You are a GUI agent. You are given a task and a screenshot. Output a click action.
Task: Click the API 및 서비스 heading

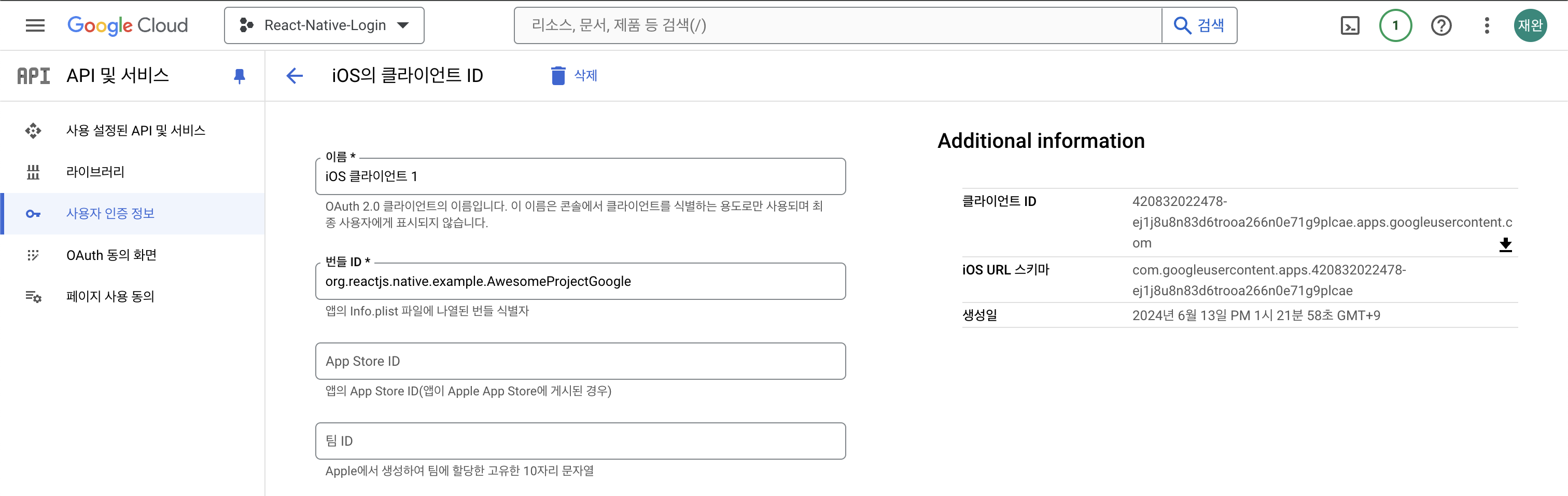click(x=118, y=76)
